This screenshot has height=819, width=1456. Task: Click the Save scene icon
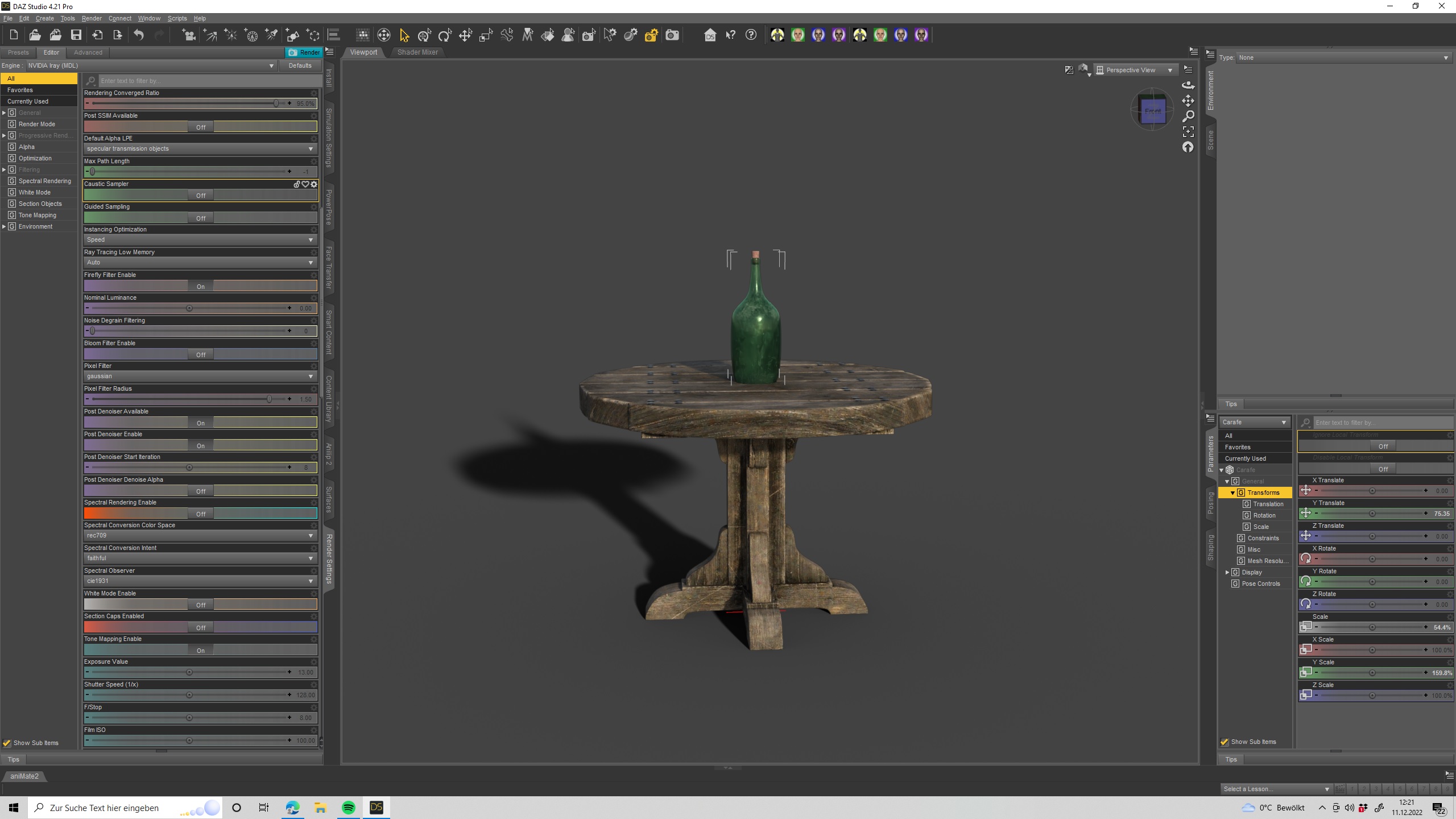76,35
